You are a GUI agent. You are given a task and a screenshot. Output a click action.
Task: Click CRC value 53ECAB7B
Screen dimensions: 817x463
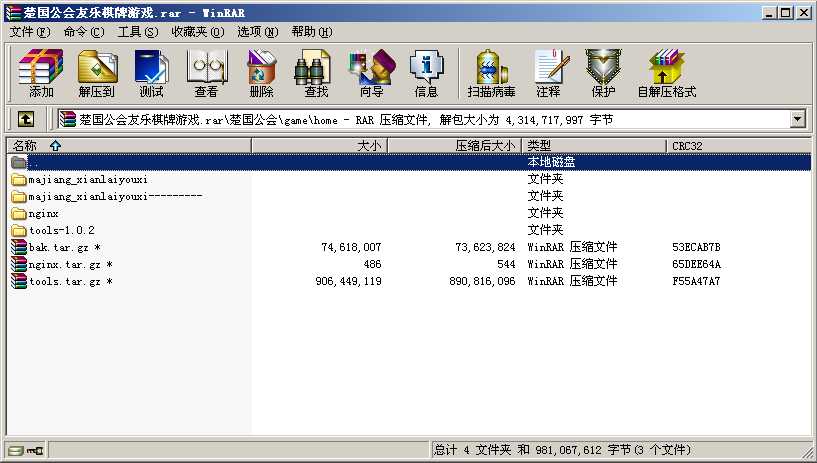pos(696,247)
